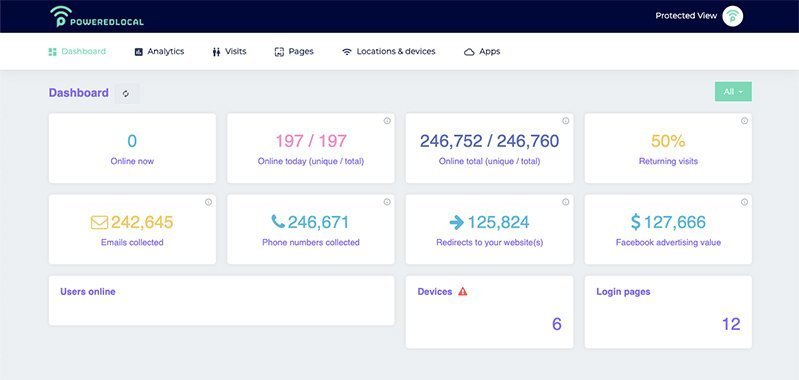Click Facebook advertising value label
The height and width of the screenshot is (380, 799).
point(668,242)
